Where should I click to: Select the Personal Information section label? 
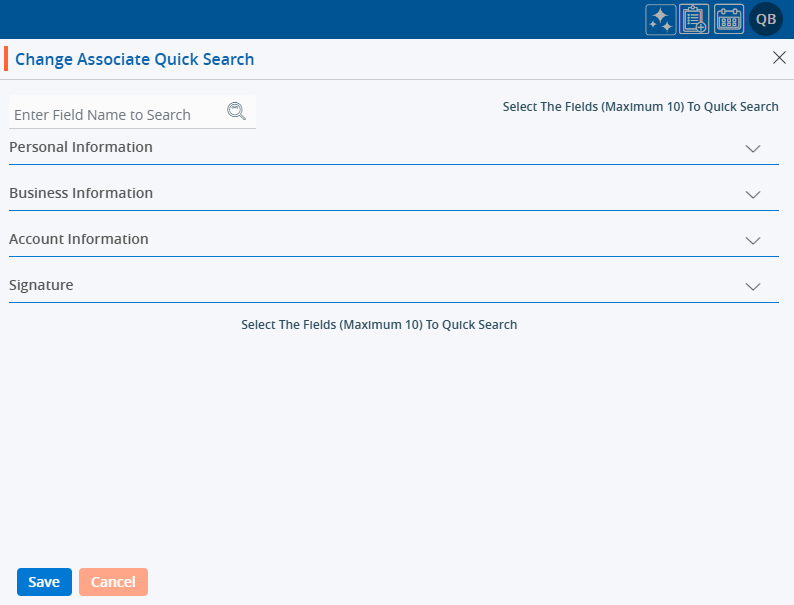pos(81,147)
